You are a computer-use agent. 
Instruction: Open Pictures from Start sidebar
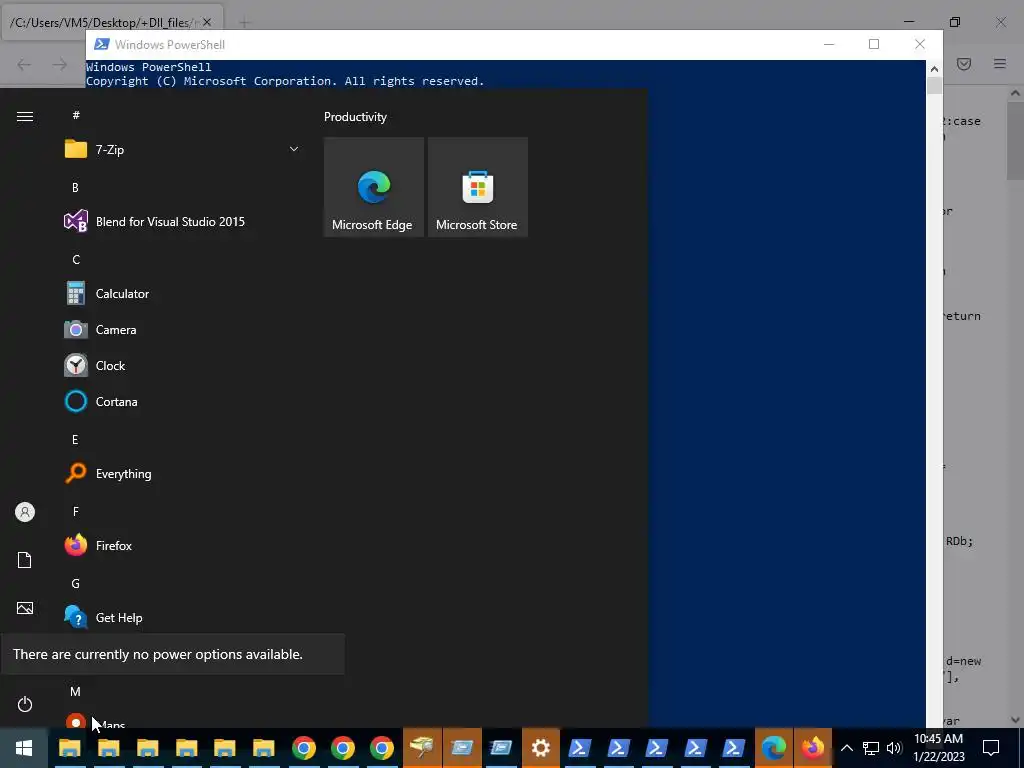[25, 608]
